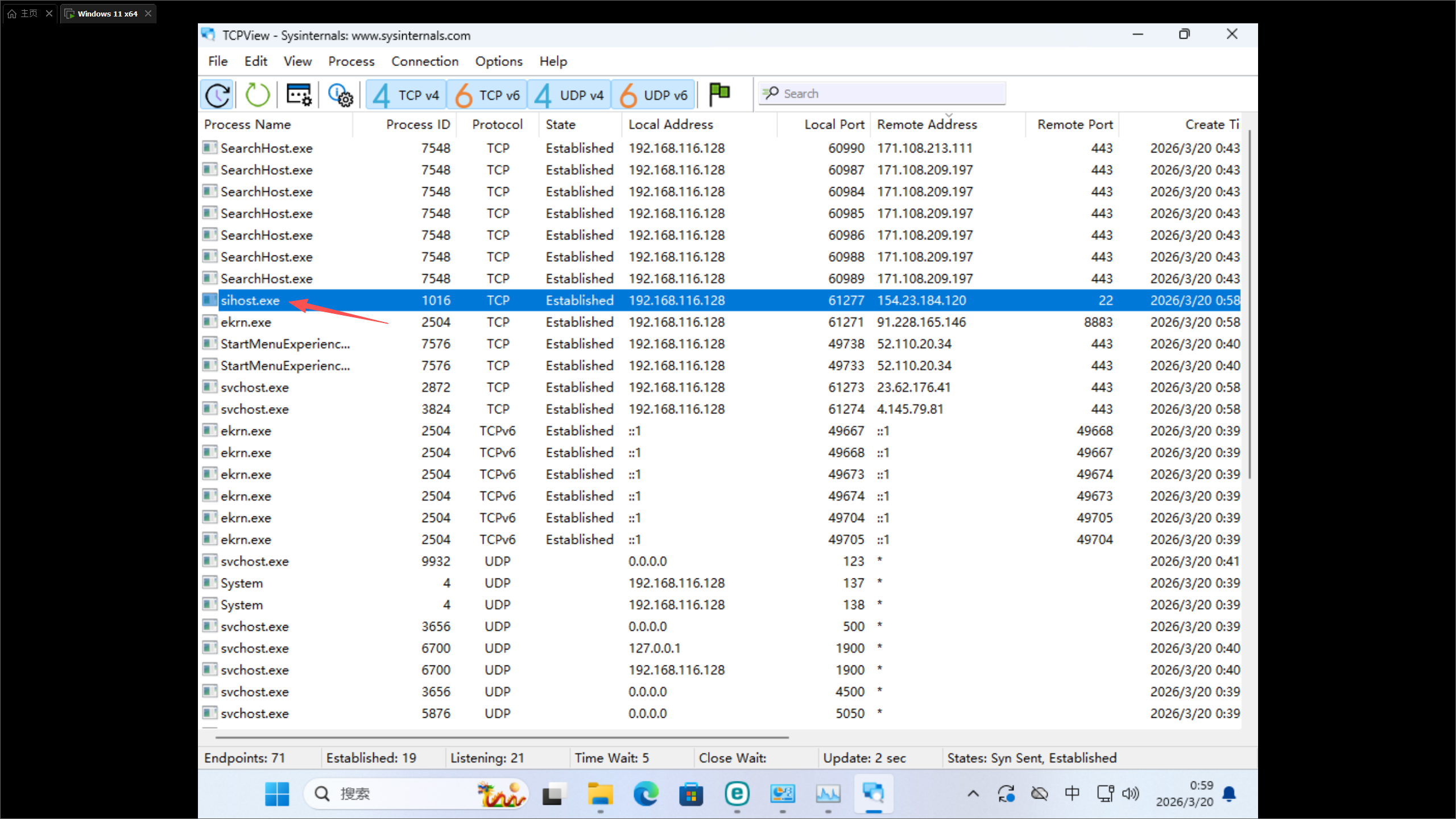Screen dimensions: 1456x819
Task: Sort by the Process Name column header
Action: pos(247,125)
